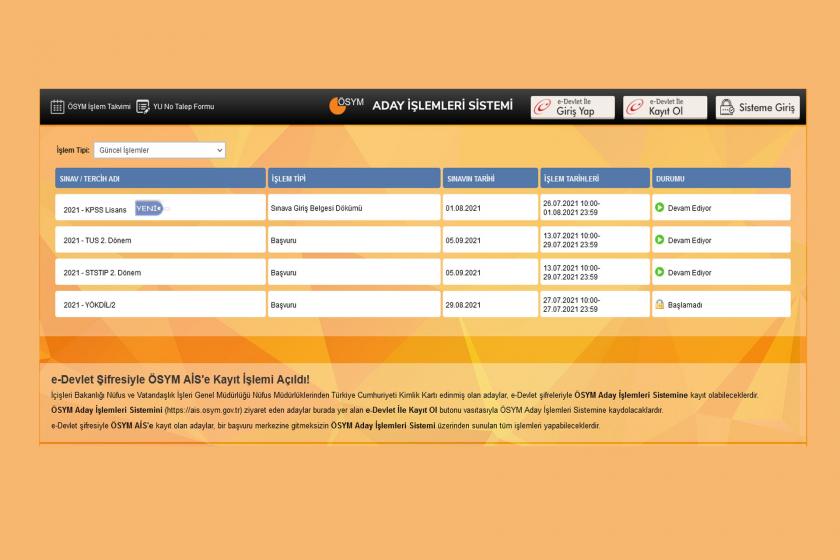
Task: Click the YENİ badge next to KPSS Lisans
Action: [149, 208]
